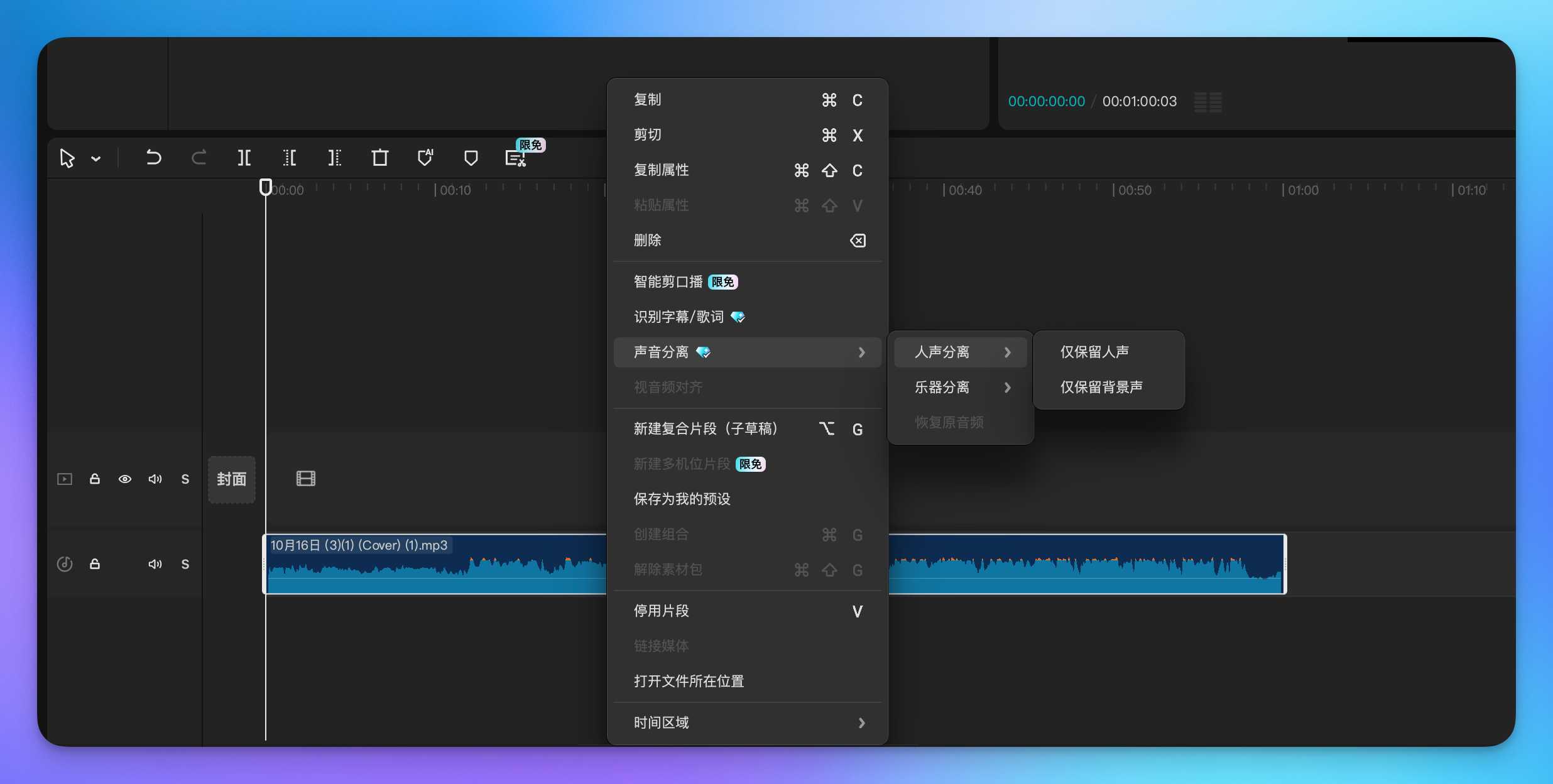
Task: Click the delete right of playhead icon
Action: tap(335, 158)
